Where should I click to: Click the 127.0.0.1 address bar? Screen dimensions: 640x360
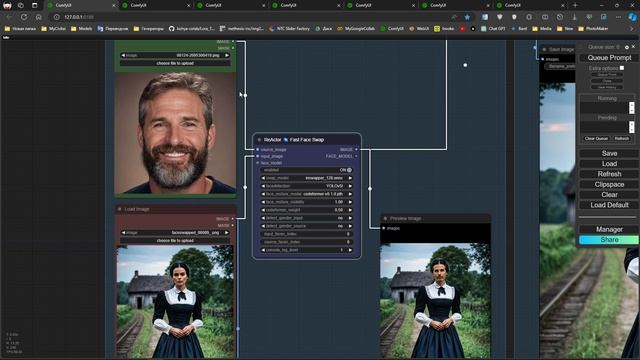253,17
